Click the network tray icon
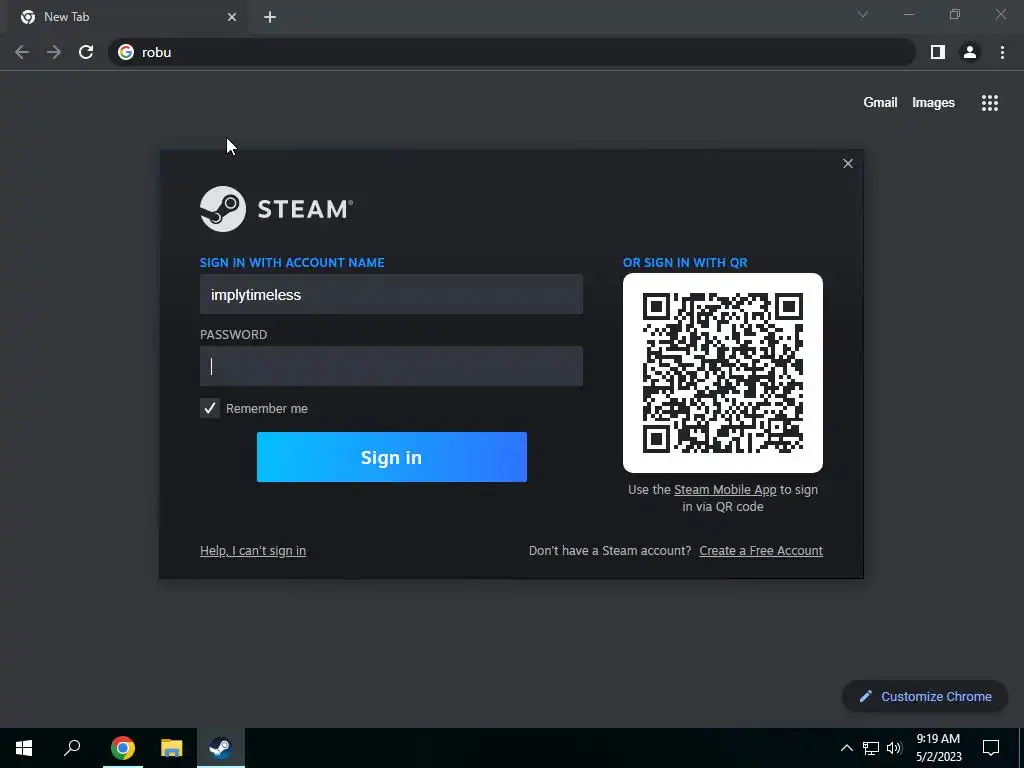This screenshot has height=768, width=1024. pos(871,748)
